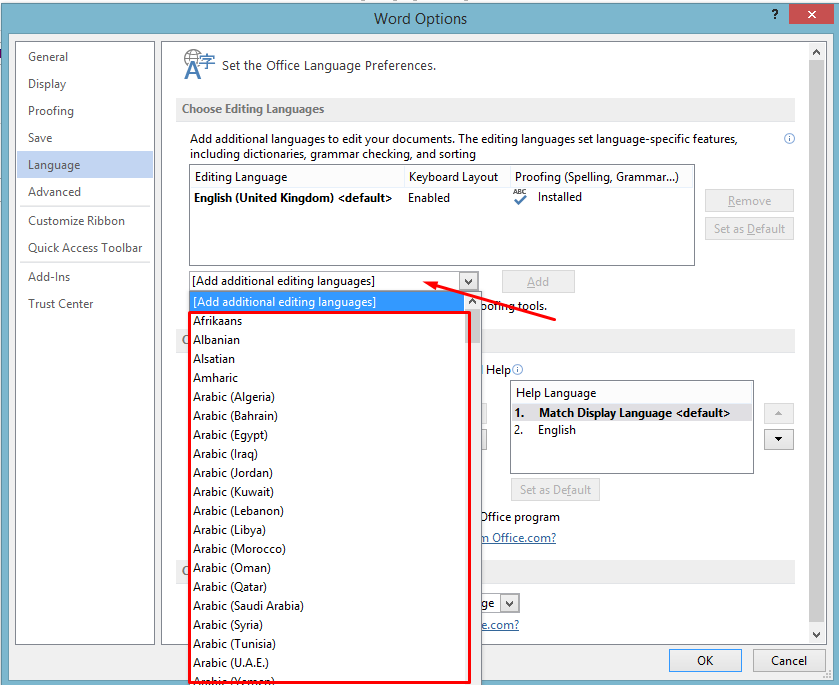Click the info icon next to Help label
839x685 pixels.
pyautogui.click(x=517, y=370)
